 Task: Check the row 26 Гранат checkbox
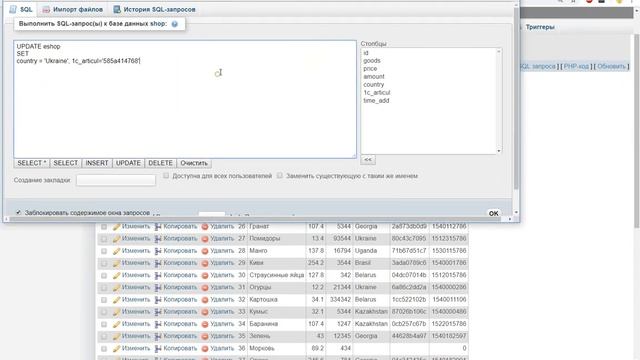tap(104, 227)
